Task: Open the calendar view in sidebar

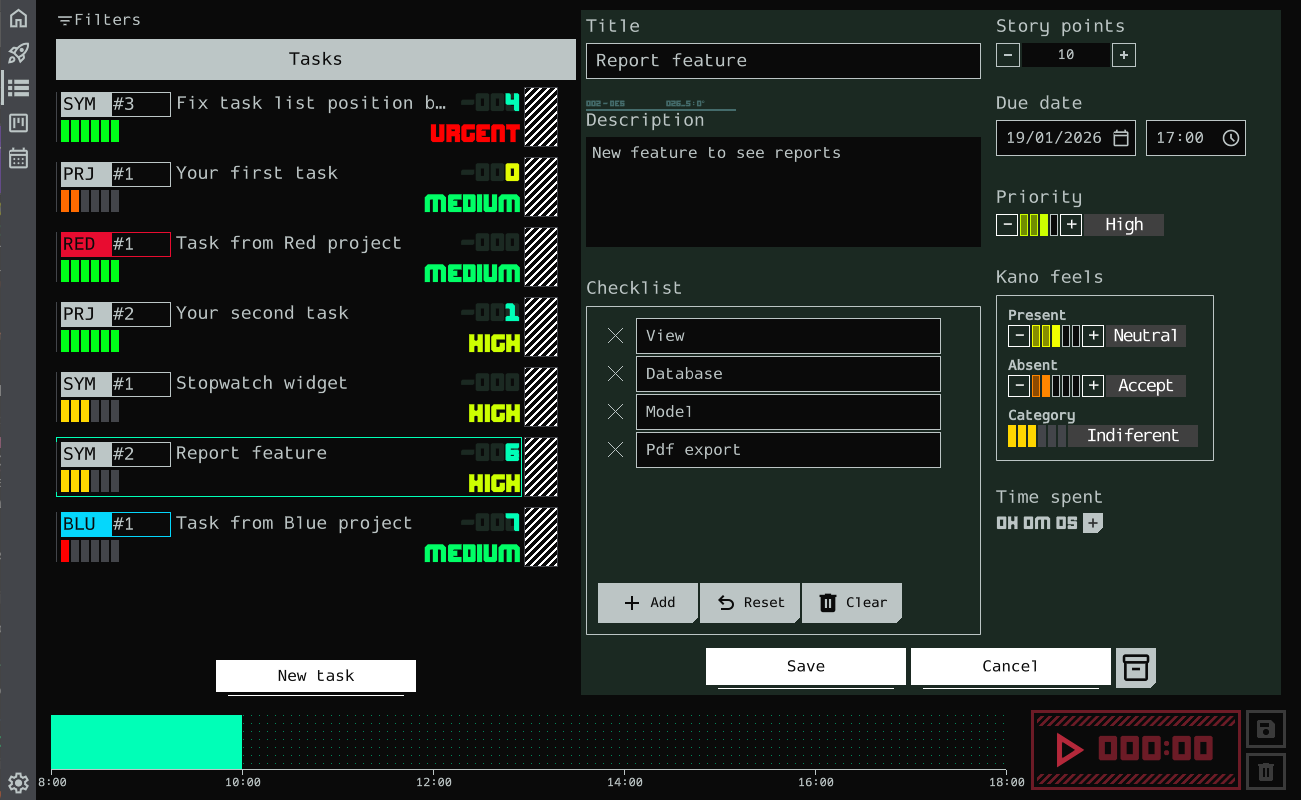Action: 18,158
